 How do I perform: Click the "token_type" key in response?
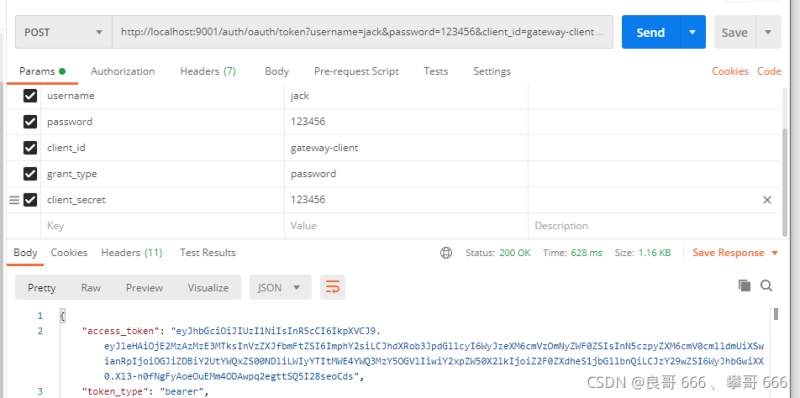point(117,391)
